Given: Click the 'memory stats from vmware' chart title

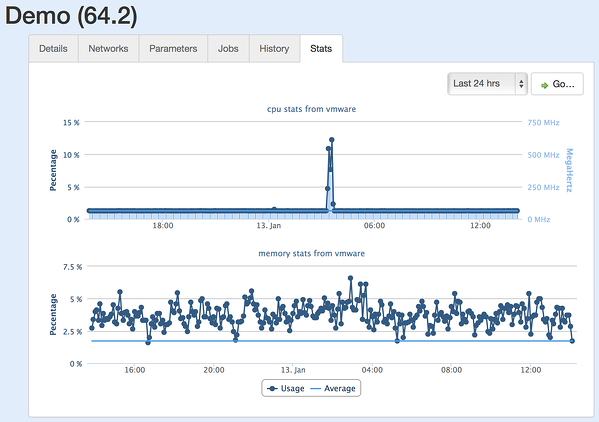Looking at the screenshot, I should pos(311,254).
